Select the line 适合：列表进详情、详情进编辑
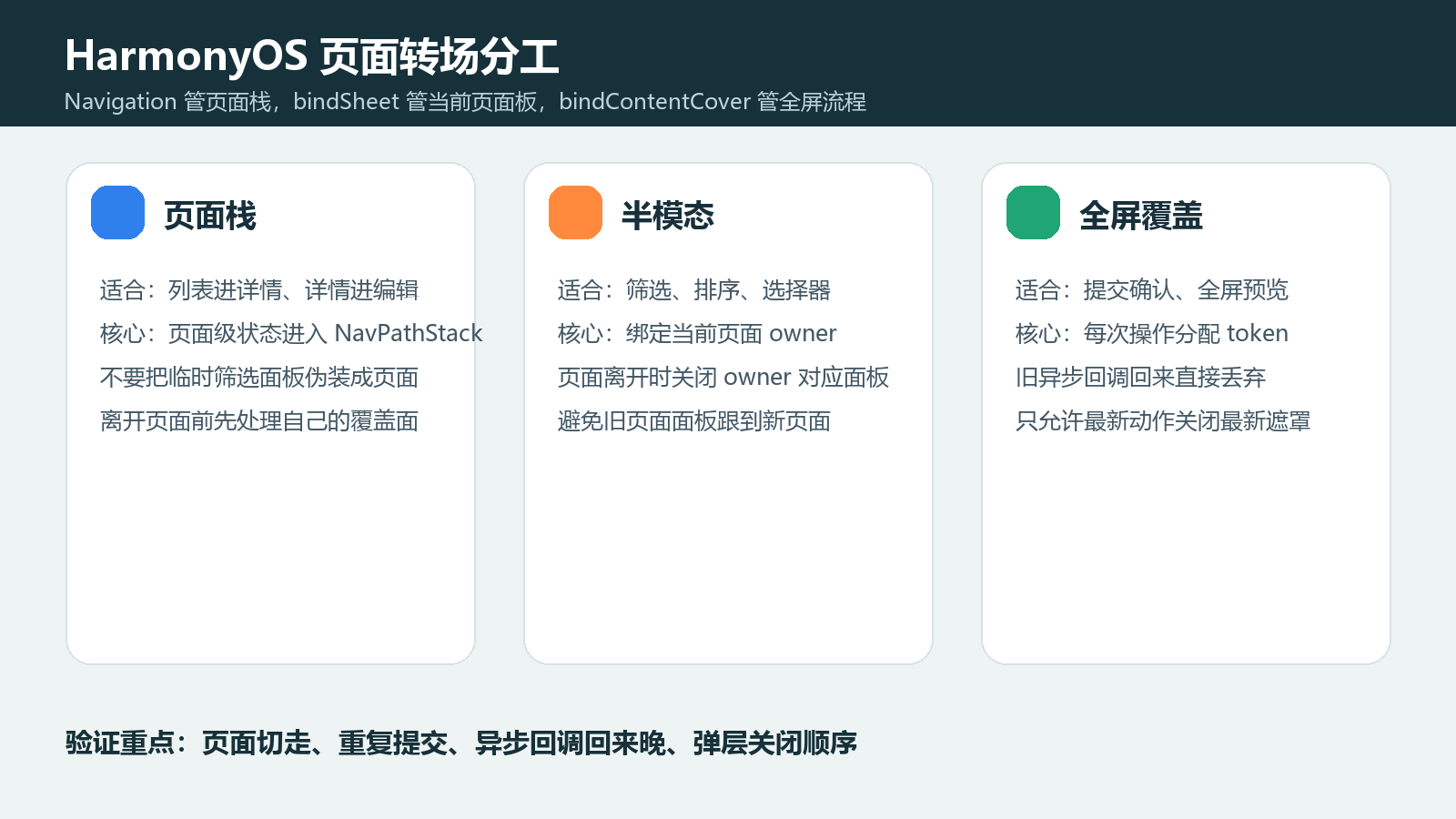The image size is (1456, 819). click(259, 290)
